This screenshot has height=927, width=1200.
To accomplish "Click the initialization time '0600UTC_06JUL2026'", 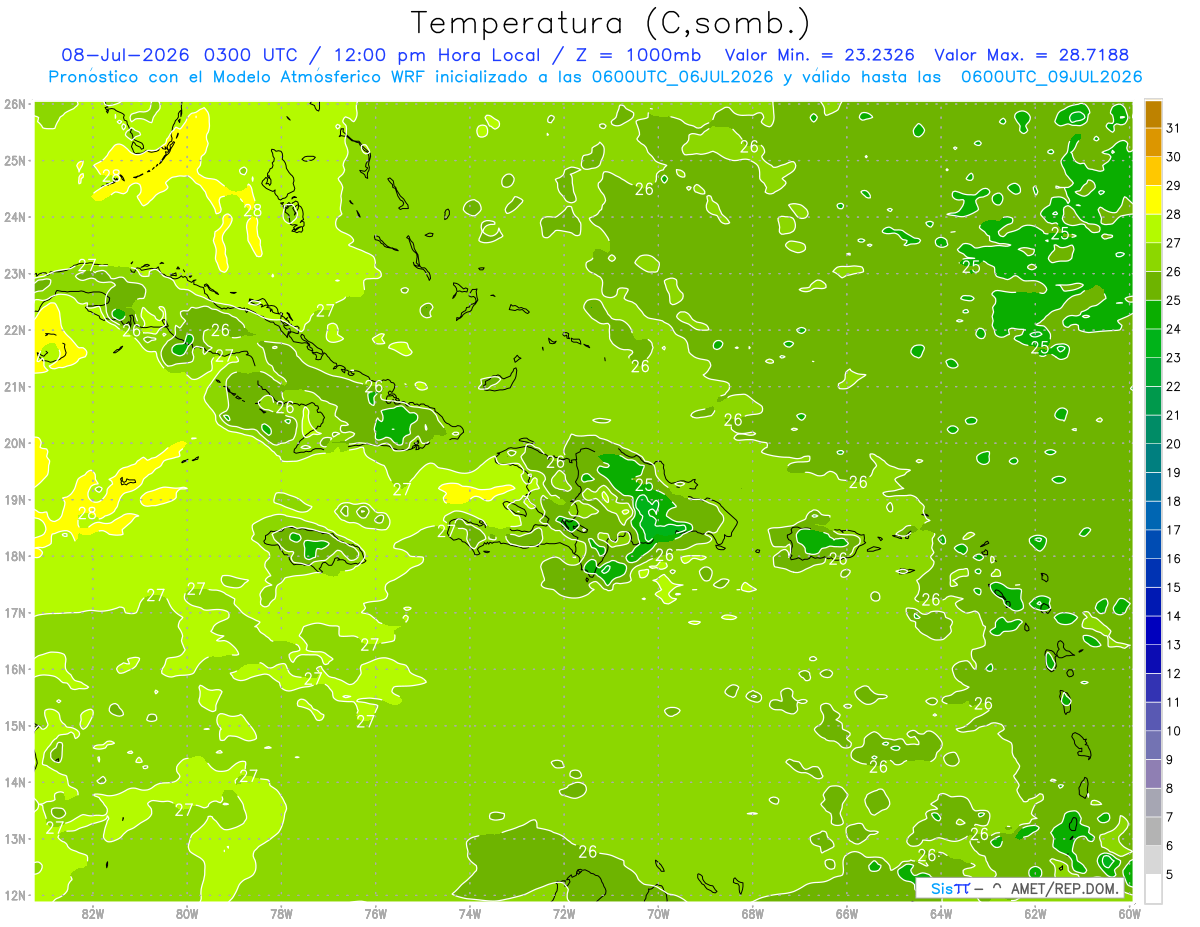I will coord(682,76).
